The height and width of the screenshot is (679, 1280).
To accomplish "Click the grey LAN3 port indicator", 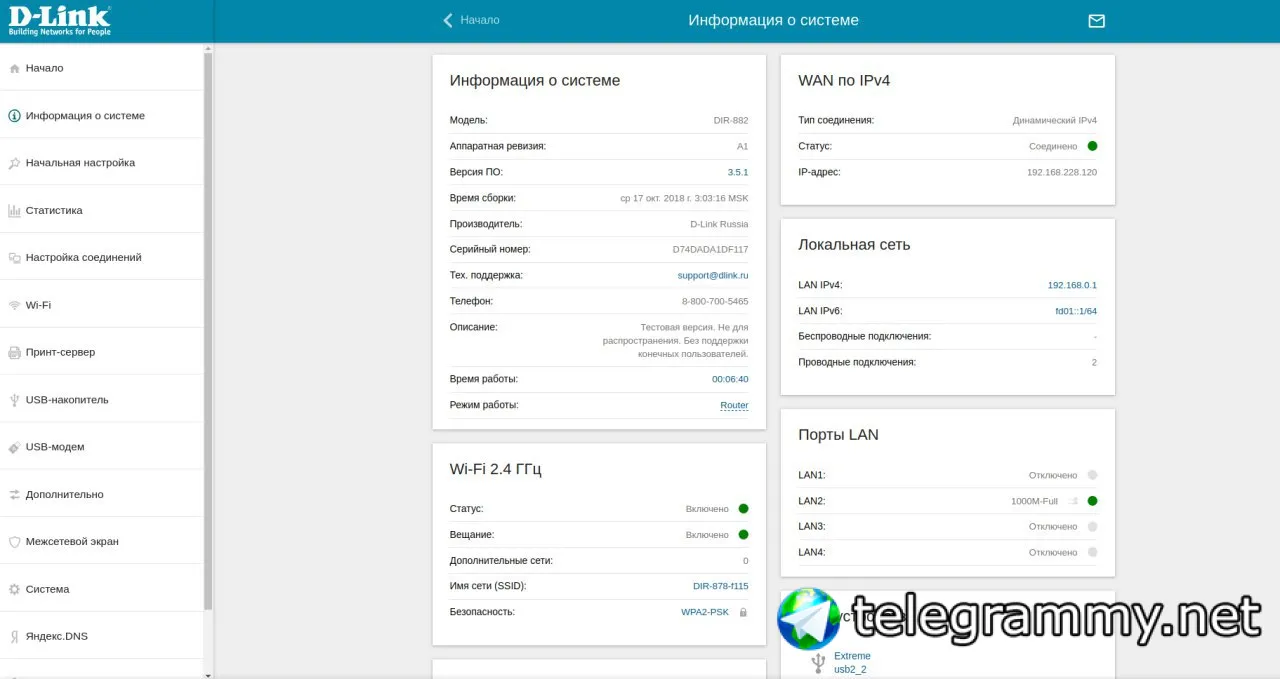I will tap(1092, 526).
